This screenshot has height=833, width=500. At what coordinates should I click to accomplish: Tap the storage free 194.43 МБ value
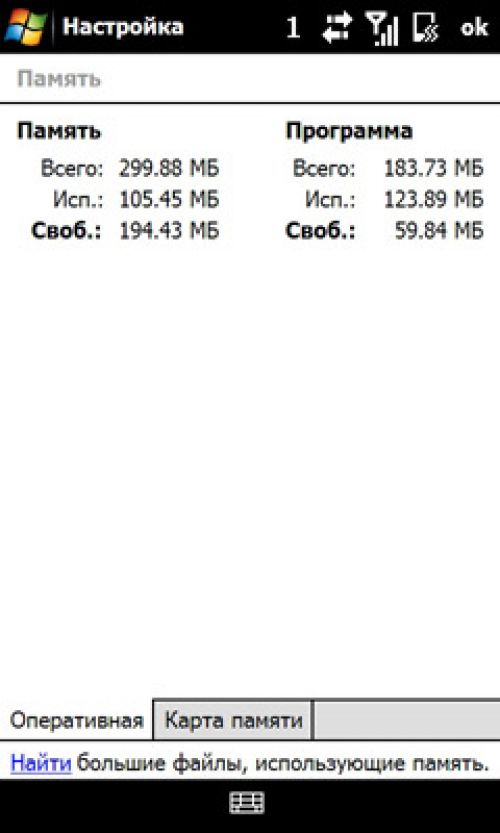pos(168,231)
